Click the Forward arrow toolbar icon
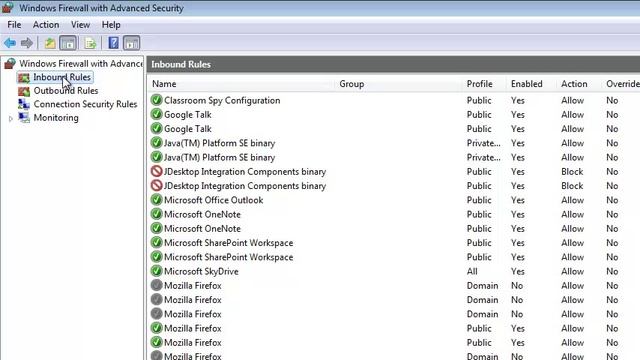Screen dimensions: 640x360 point(27,43)
